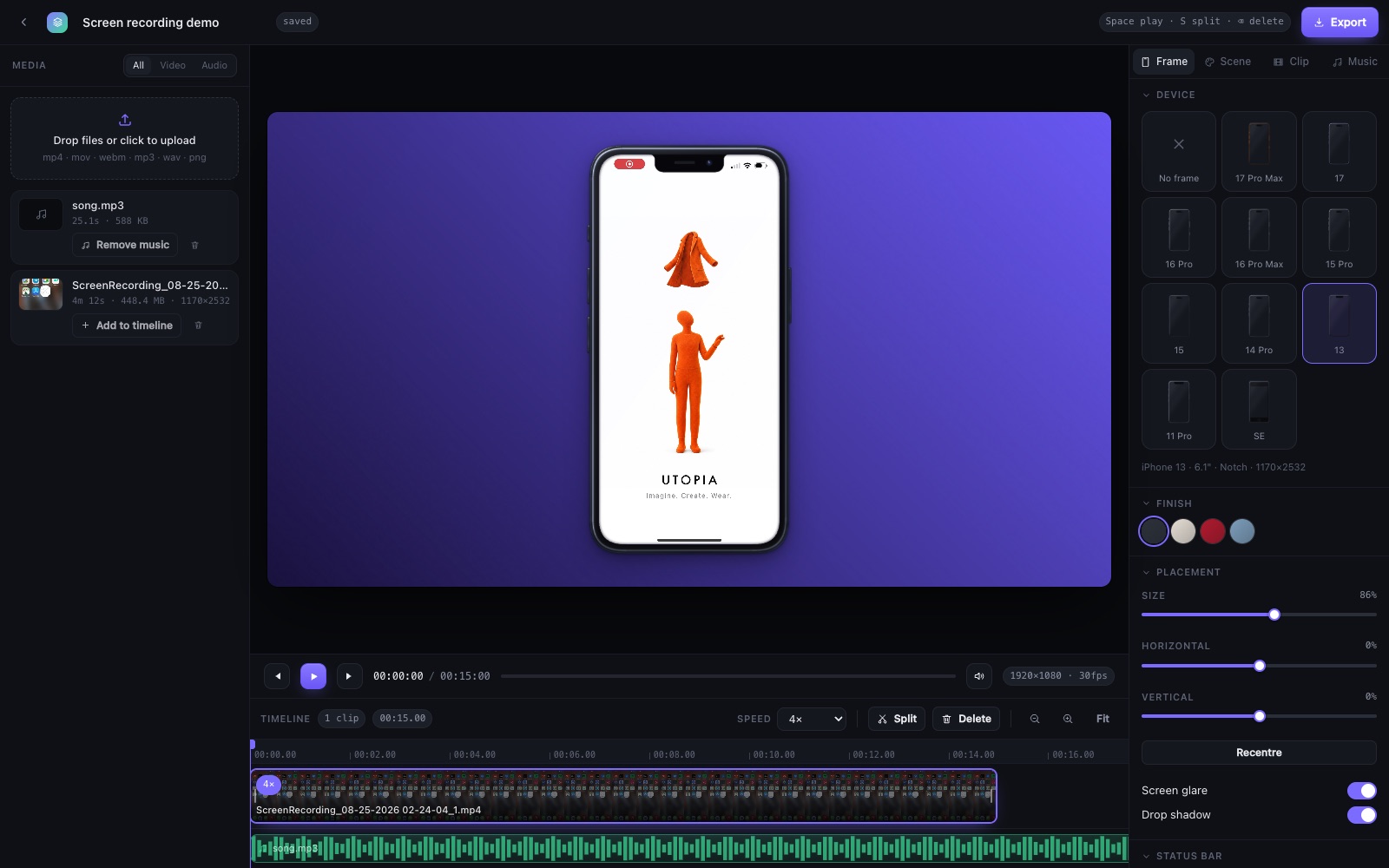Click the 1920×1080 · 30fps resolution badge
The image size is (1389, 868).
[x=1058, y=676]
